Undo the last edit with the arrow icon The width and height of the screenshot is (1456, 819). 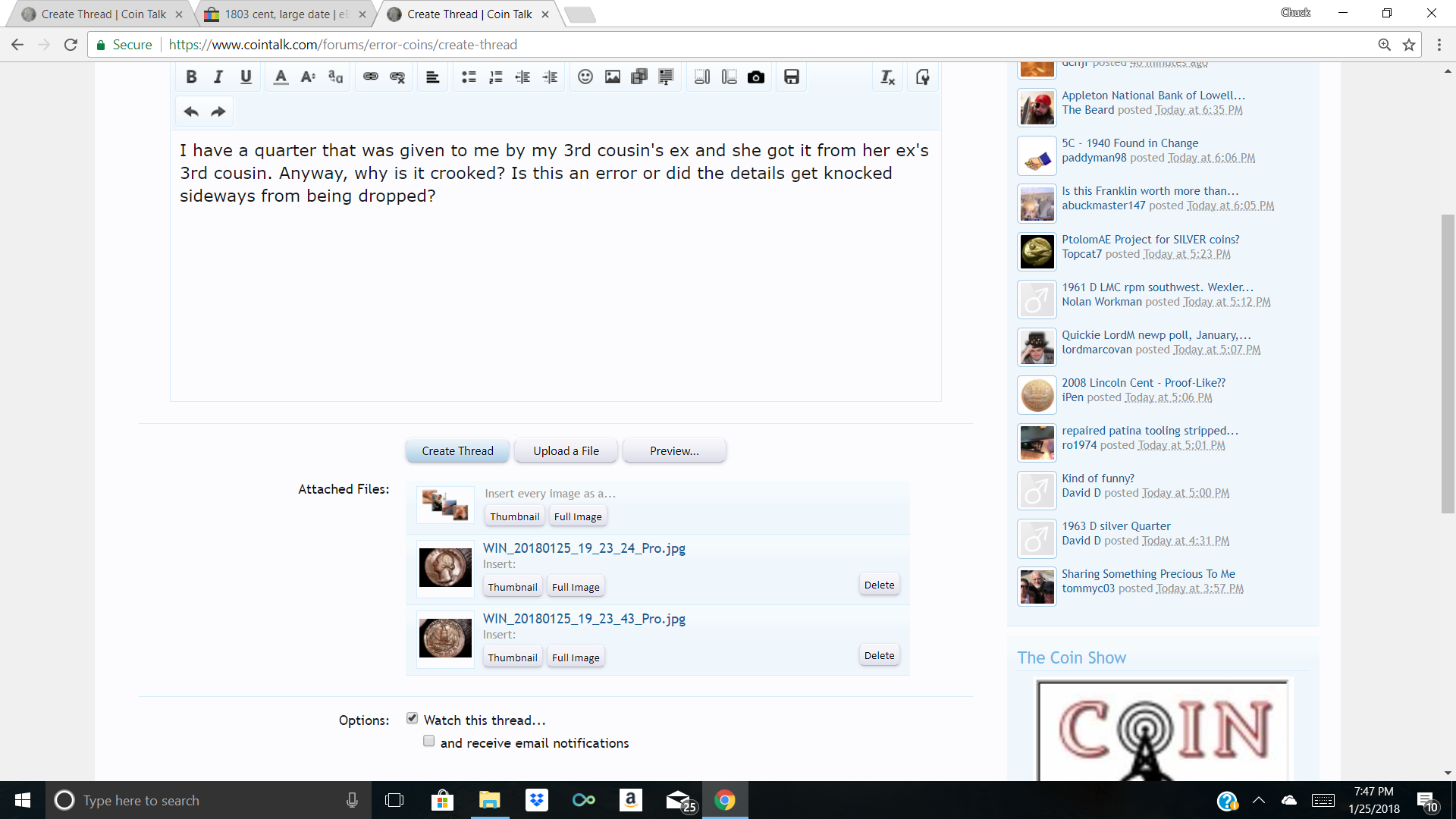191,111
